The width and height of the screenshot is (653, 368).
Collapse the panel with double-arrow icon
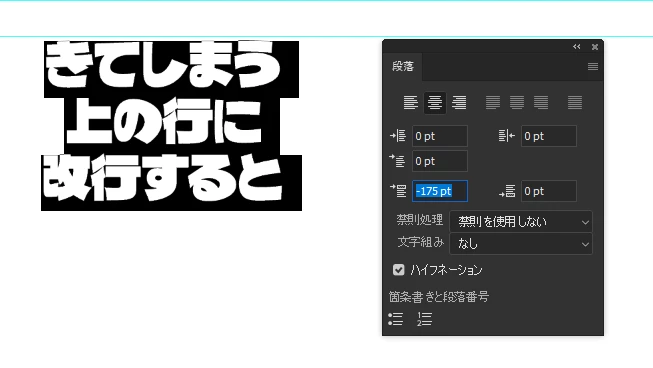point(577,47)
